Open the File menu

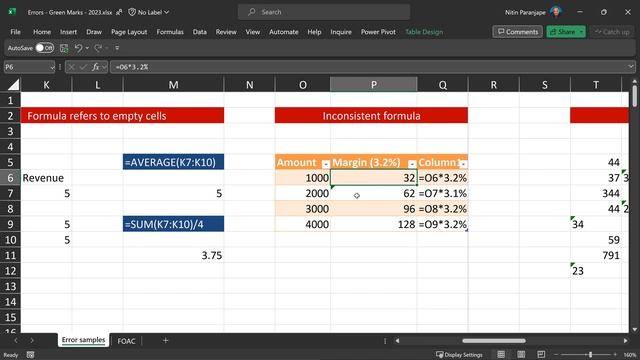click(16, 32)
